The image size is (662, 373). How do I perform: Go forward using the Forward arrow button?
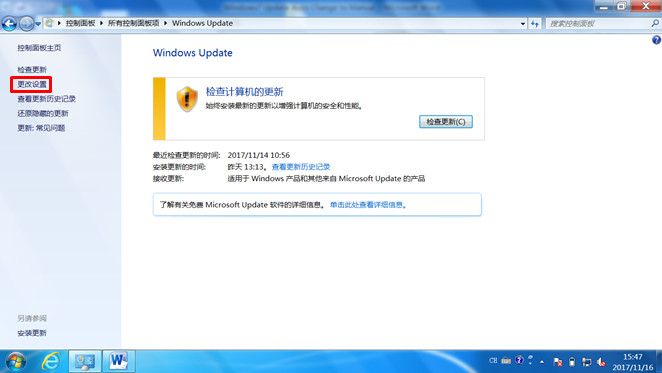pyautogui.click(x=26, y=24)
